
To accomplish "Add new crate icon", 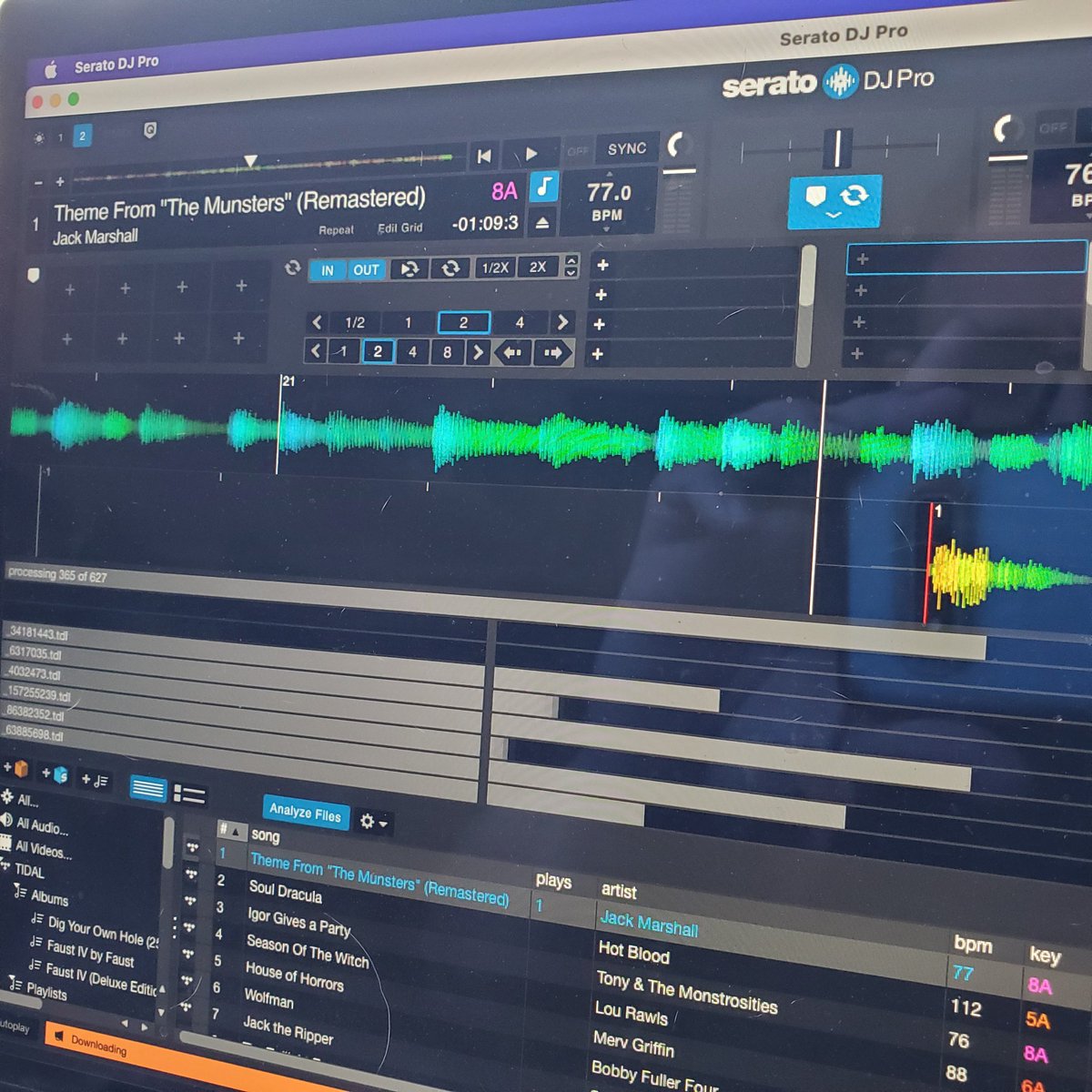I will [x=16, y=769].
